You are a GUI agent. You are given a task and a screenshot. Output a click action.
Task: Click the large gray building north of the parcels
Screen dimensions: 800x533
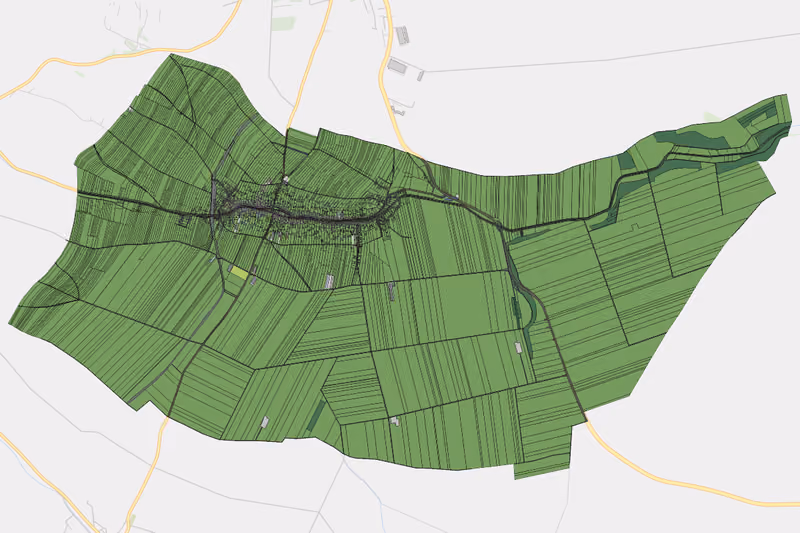(396, 65)
